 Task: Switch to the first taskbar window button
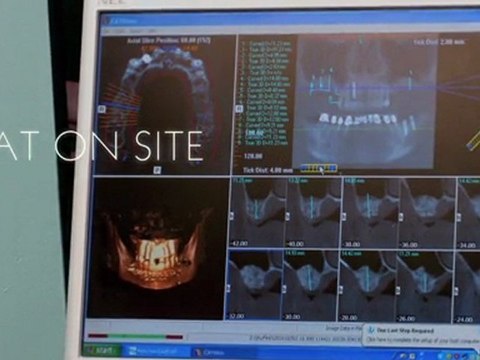click(x=156, y=351)
